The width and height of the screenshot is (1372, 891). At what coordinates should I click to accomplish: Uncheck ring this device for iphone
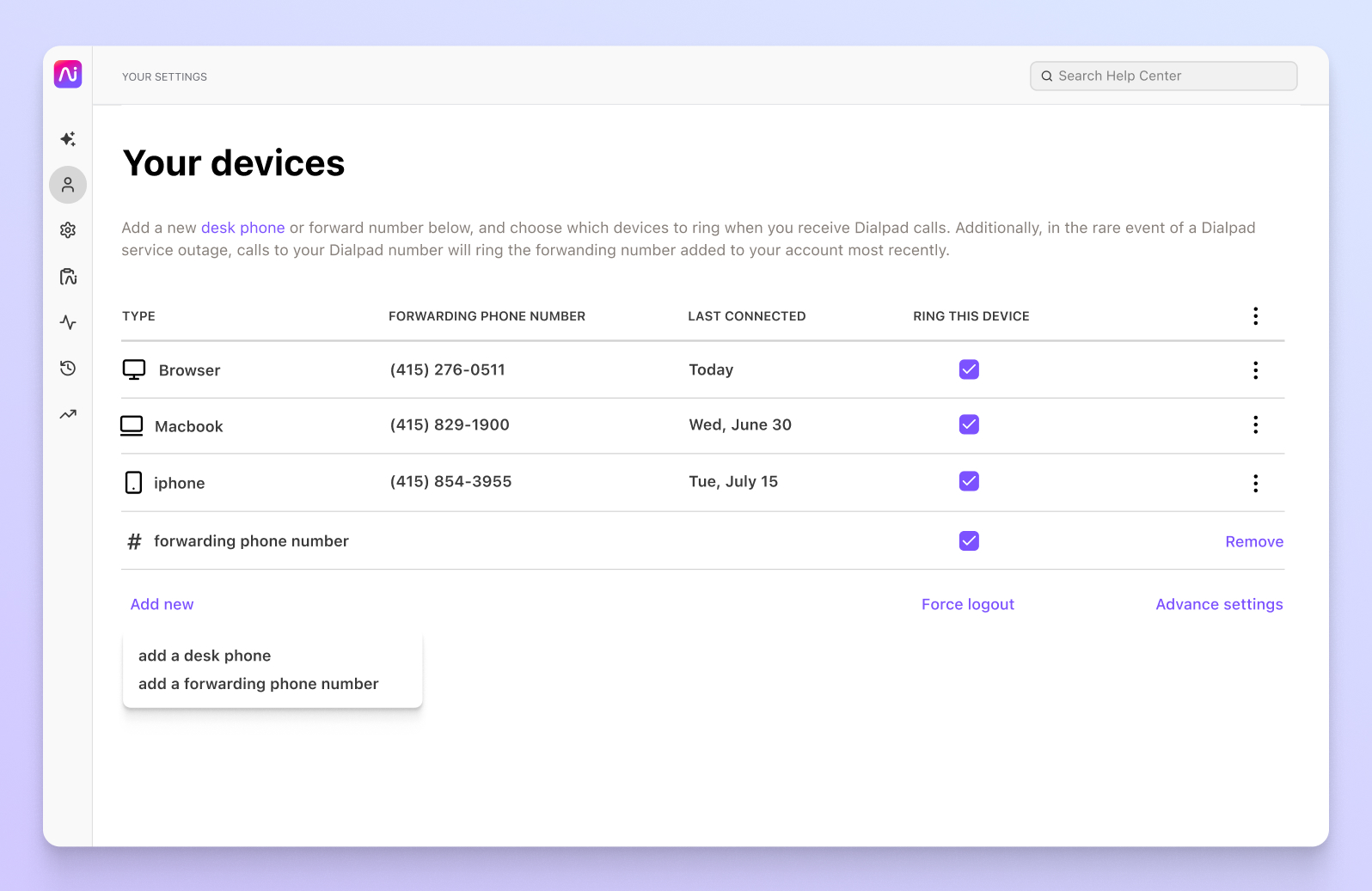click(x=969, y=481)
